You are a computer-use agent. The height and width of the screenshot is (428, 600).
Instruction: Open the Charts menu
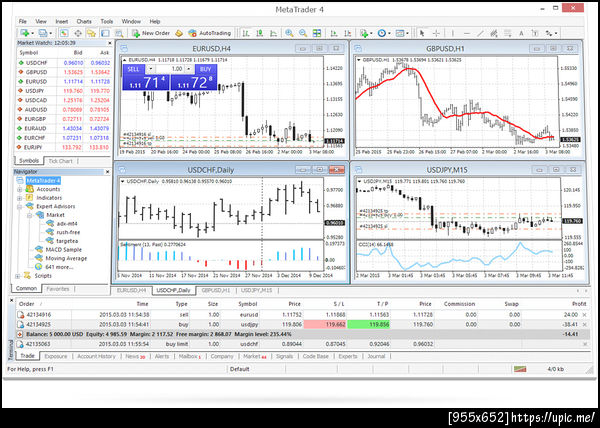point(84,21)
